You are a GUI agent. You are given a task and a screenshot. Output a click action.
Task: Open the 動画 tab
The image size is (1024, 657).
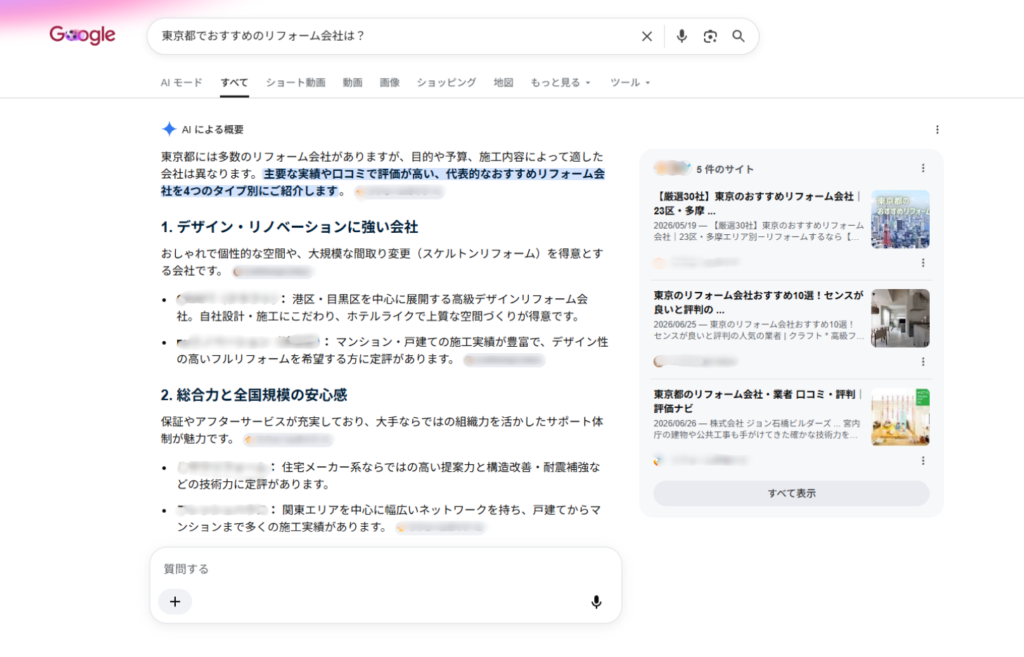pyautogui.click(x=353, y=82)
